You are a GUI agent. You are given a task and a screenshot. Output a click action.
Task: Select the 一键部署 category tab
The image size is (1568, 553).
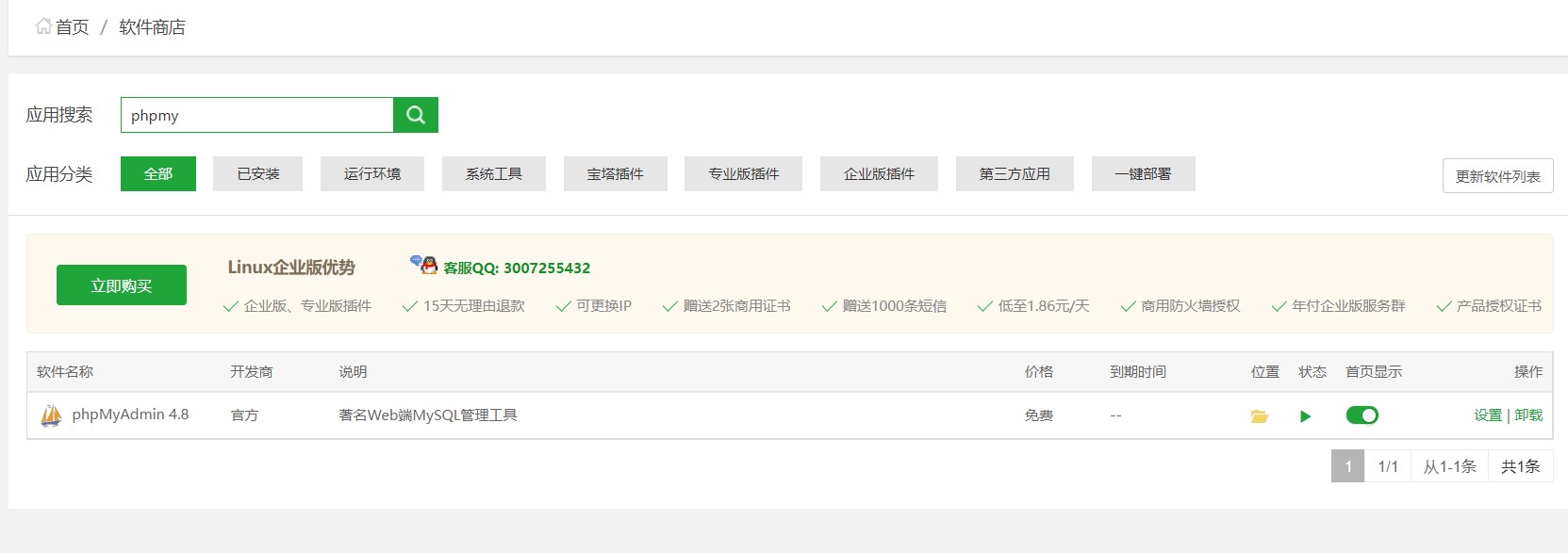coord(1144,174)
